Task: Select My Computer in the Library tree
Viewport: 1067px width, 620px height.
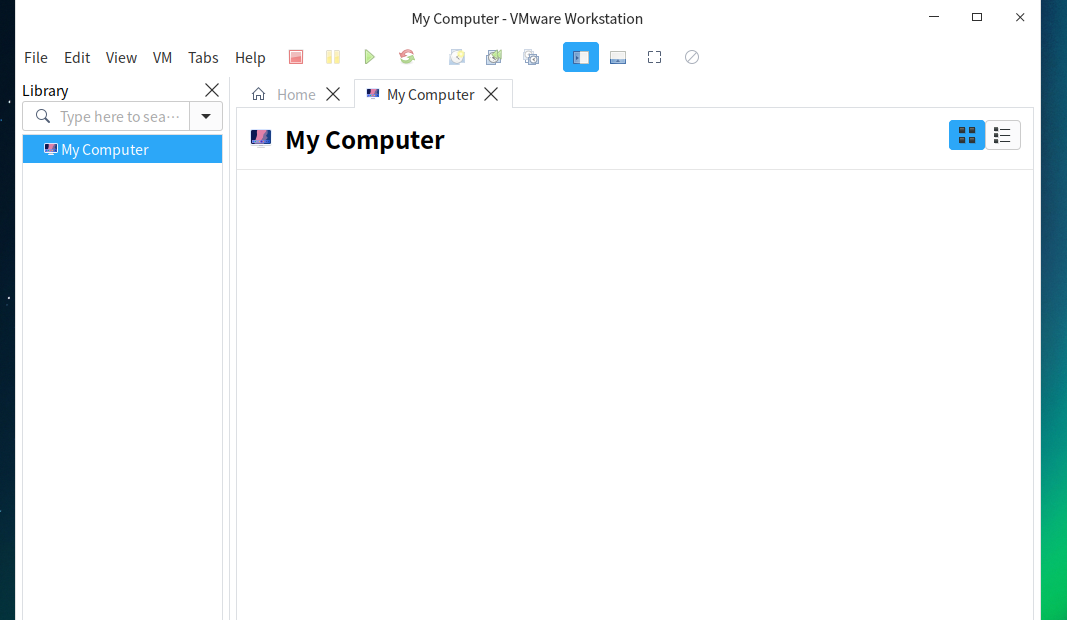Action: [x=122, y=149]
